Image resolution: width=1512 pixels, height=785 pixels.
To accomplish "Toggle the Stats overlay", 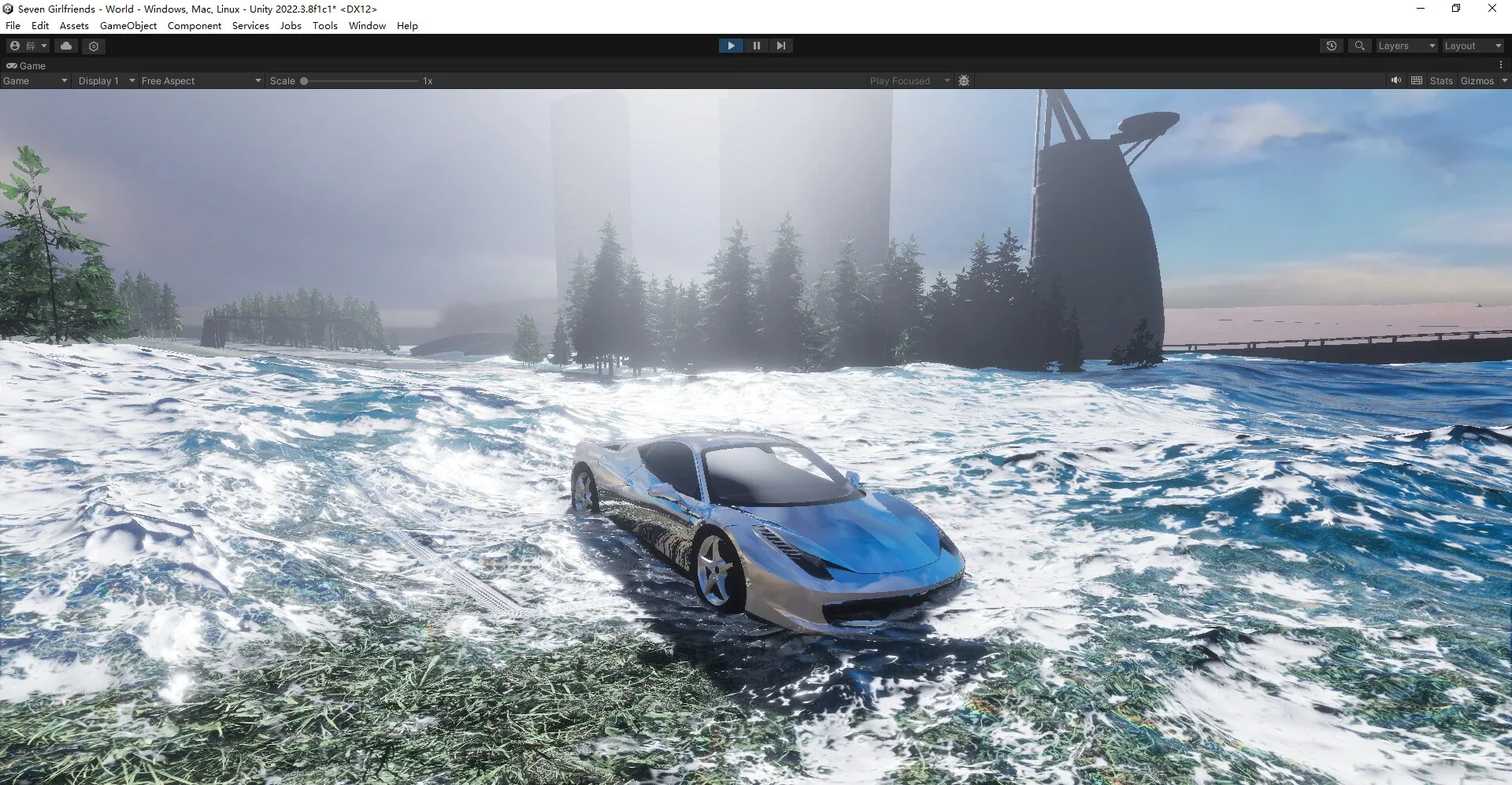I will [x=1440, y=80].
